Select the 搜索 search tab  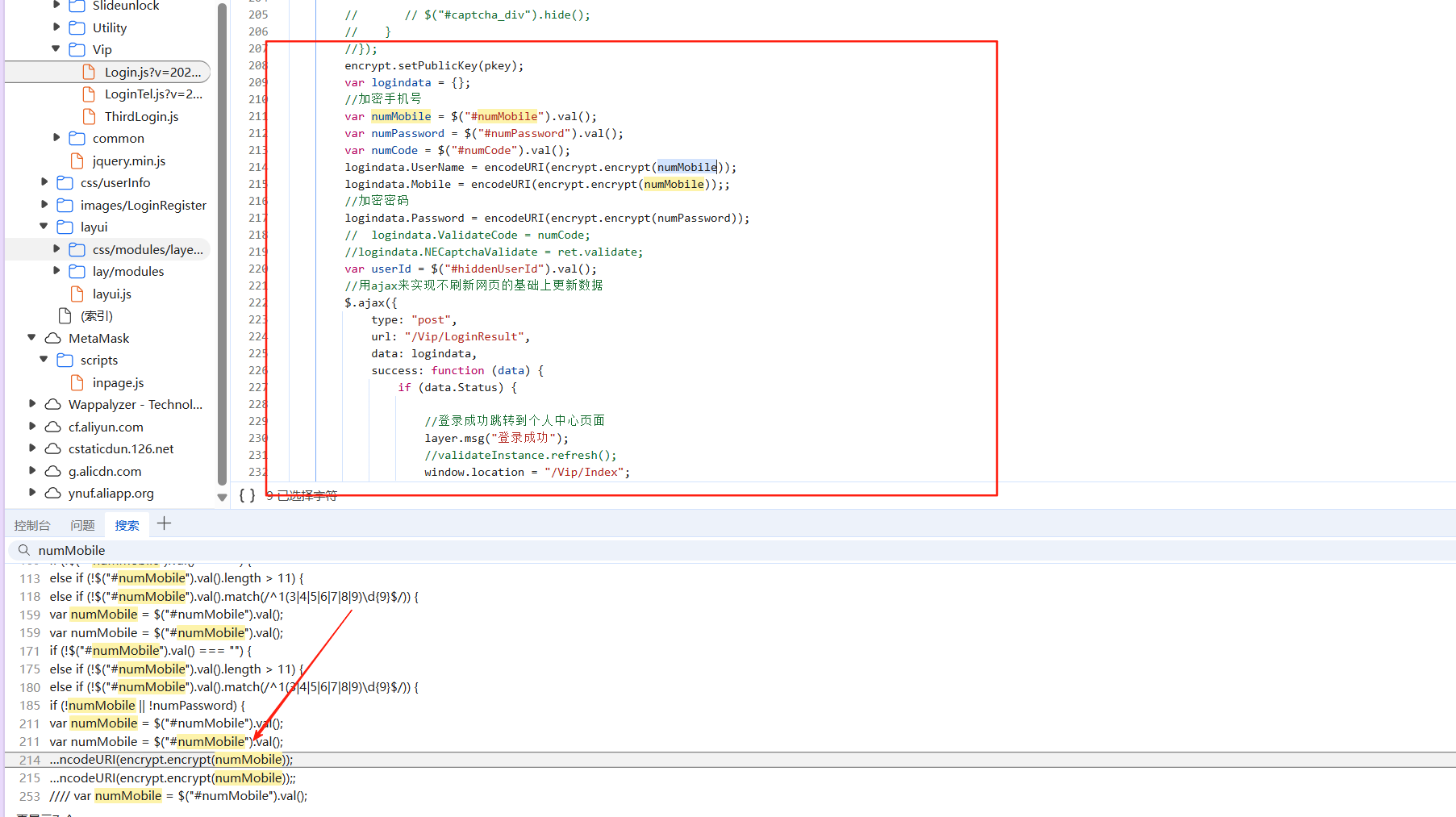click(127, 525)
